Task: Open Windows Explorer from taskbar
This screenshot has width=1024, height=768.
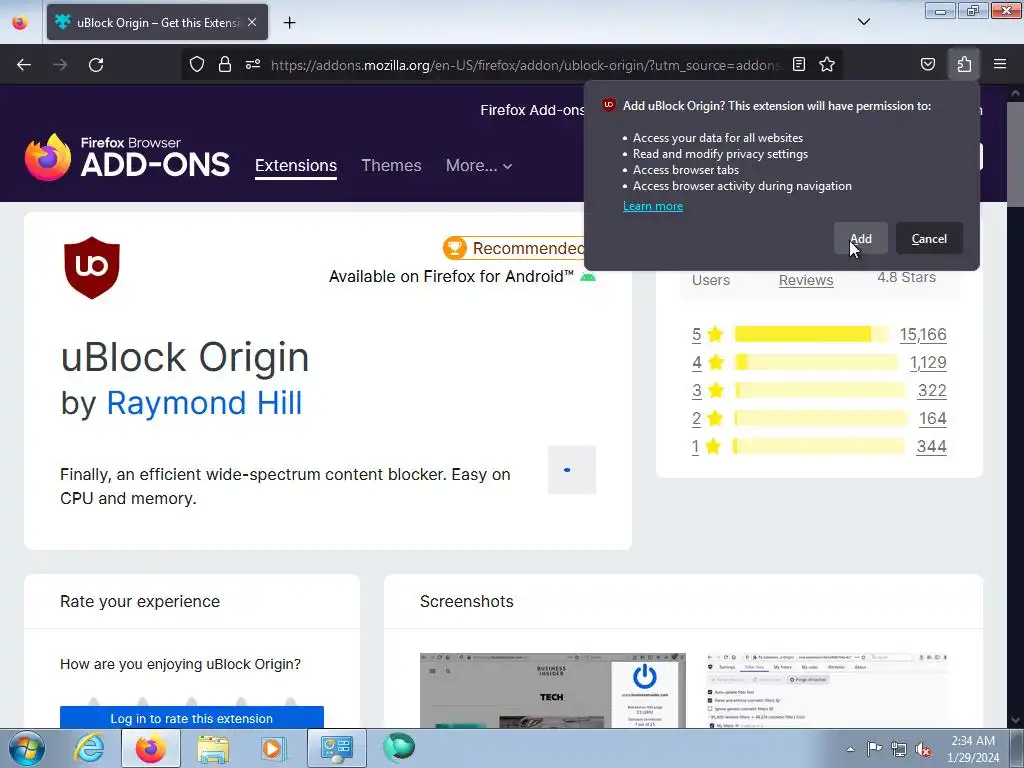Action: tap(213, 748)
